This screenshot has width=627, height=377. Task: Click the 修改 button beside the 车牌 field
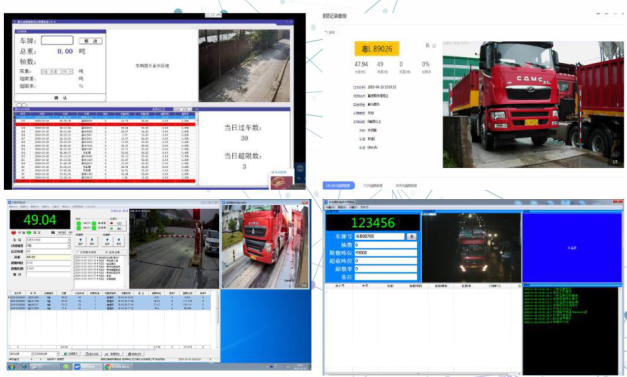pos(91,41)
